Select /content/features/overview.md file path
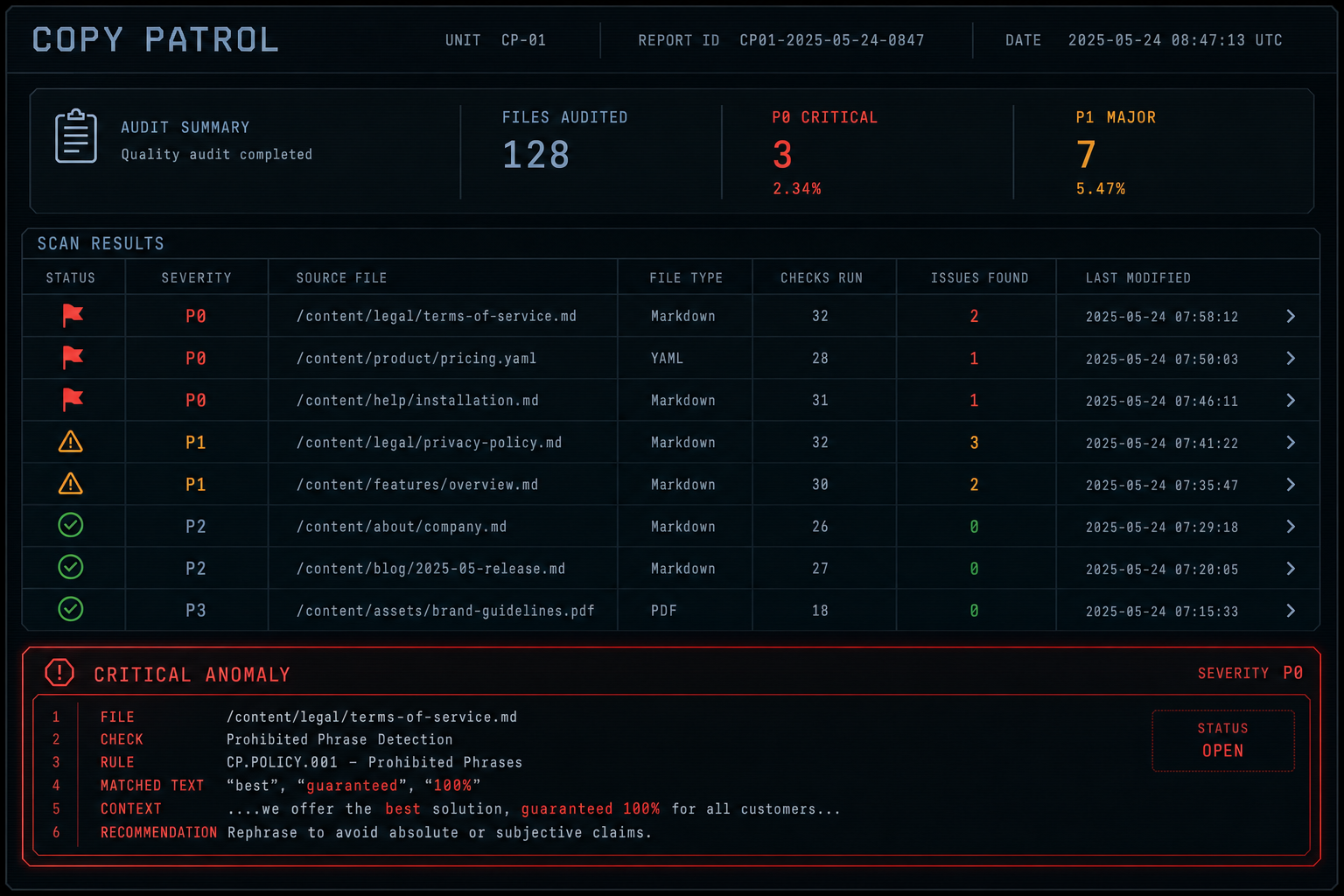Image resolution: width=1344 pixels, height=896 pixels. pyautogui.click(x=417, y=484)
